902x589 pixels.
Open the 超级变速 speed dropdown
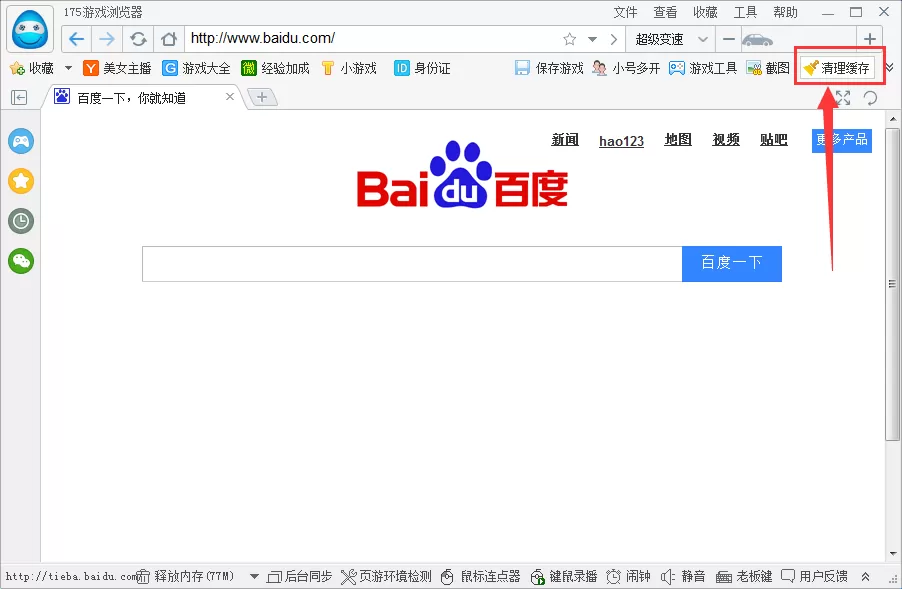tap(671, 39)
